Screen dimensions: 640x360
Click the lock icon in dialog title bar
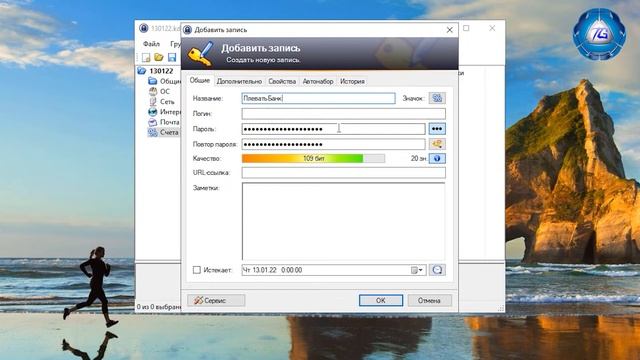click(188, 30)
